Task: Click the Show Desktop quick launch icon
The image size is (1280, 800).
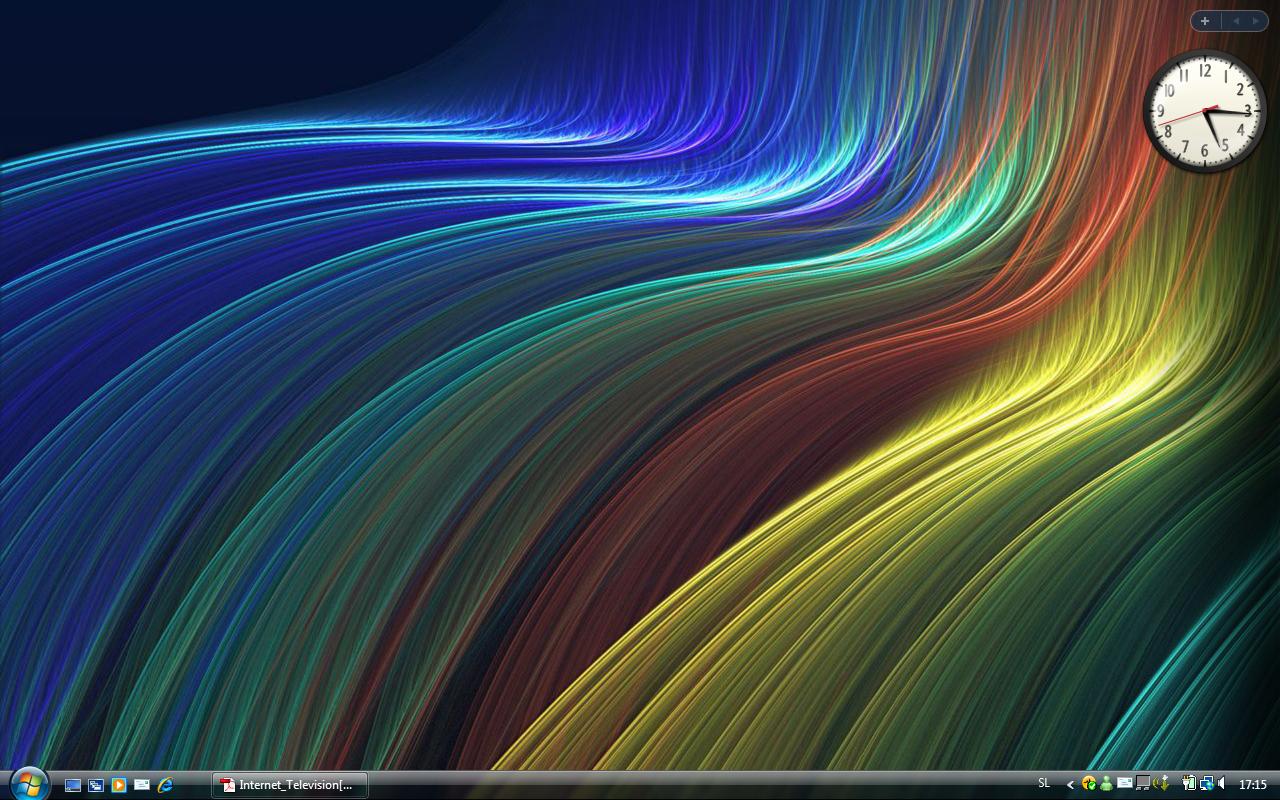Action: pos(73,785)
